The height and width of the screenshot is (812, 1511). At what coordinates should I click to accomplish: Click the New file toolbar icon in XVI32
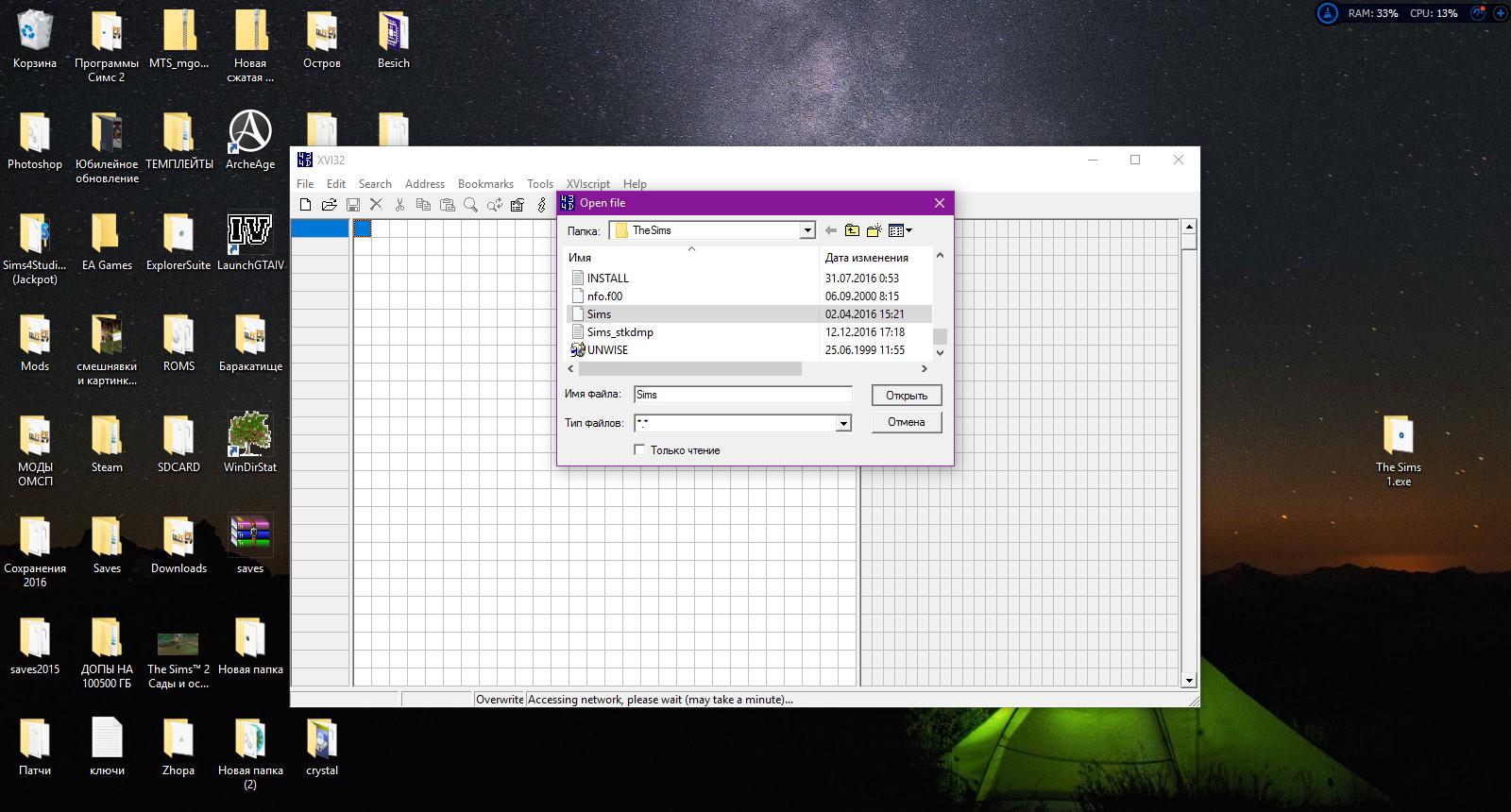305,205
